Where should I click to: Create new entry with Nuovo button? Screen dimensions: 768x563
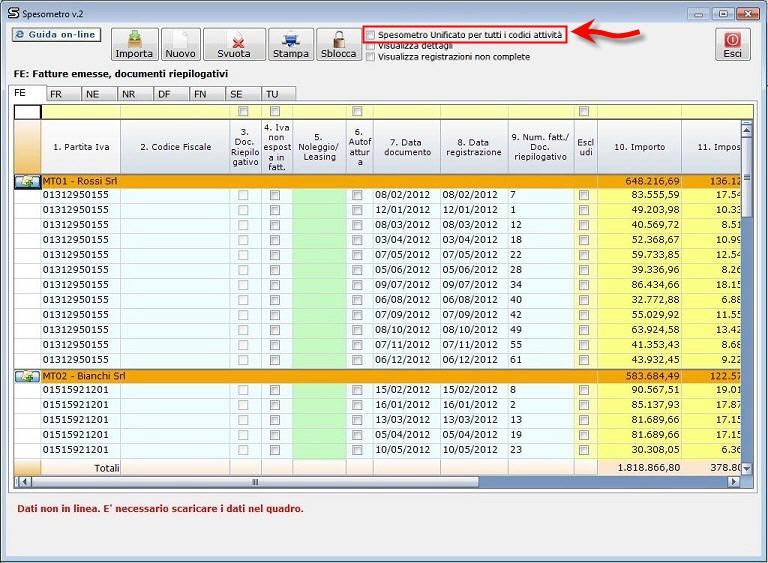pos(181,44)
